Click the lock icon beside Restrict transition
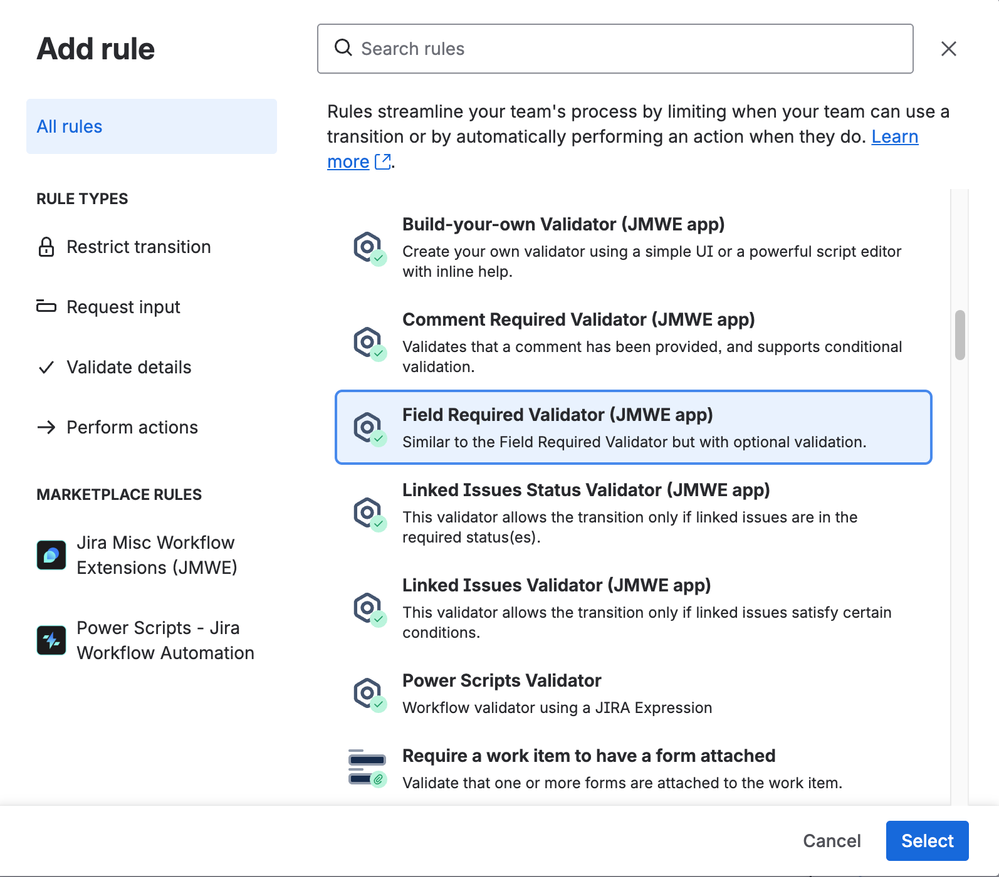Viewport: 999px width, 877px height. coord(46,246)
